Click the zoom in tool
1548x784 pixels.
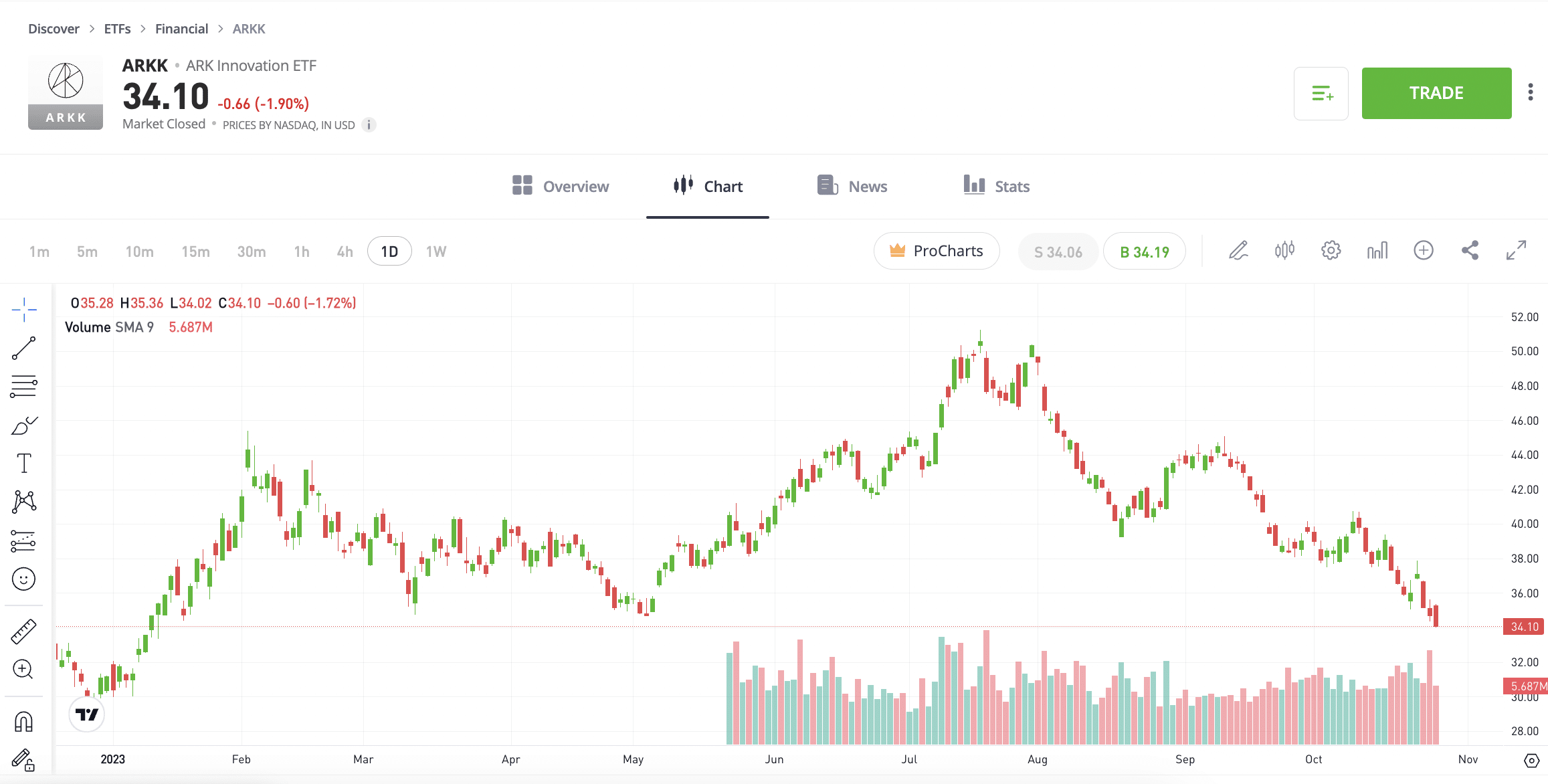tap(24, 670)
